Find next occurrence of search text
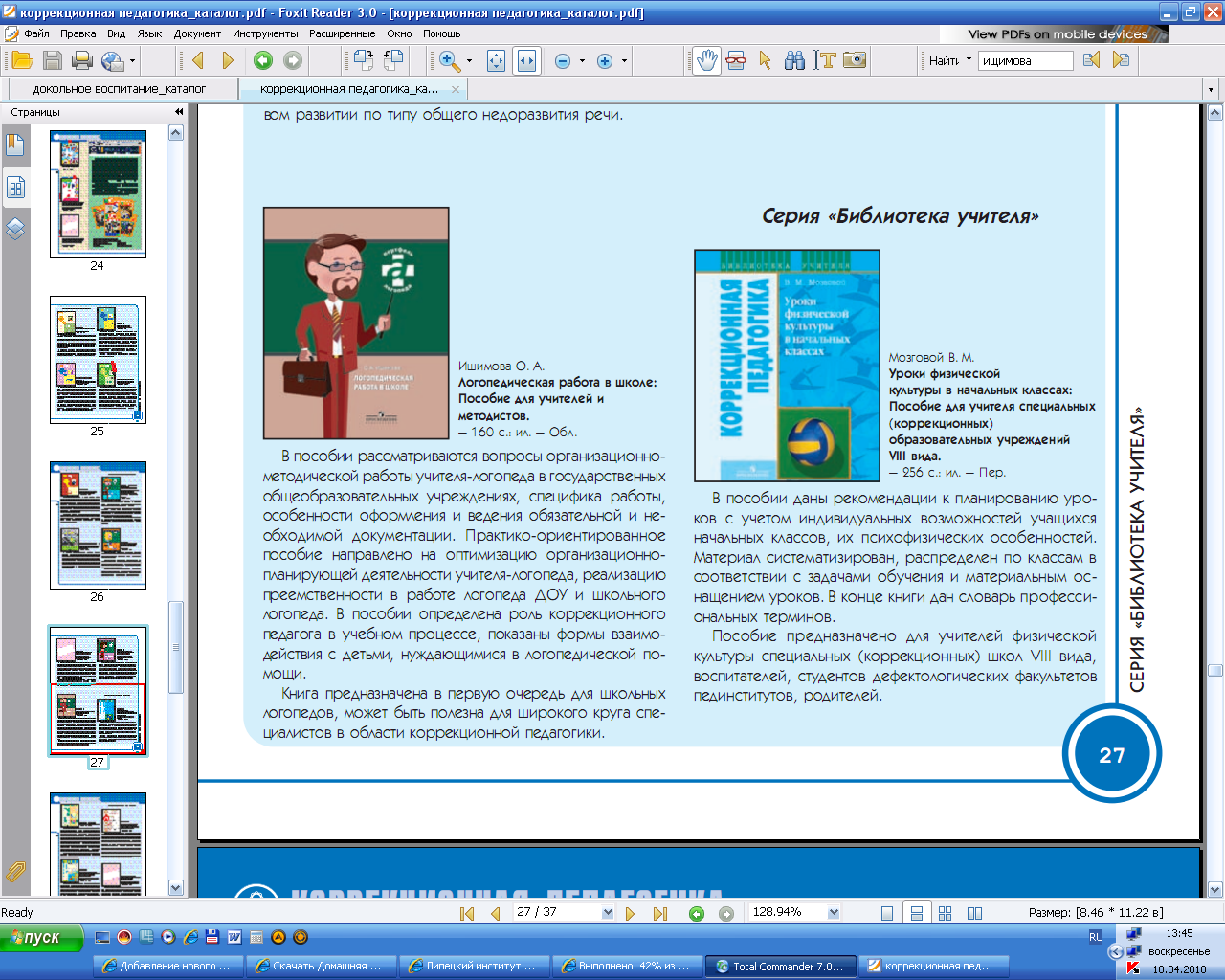The width and height of the screenshot is (1225, 980). [1121, 60]
